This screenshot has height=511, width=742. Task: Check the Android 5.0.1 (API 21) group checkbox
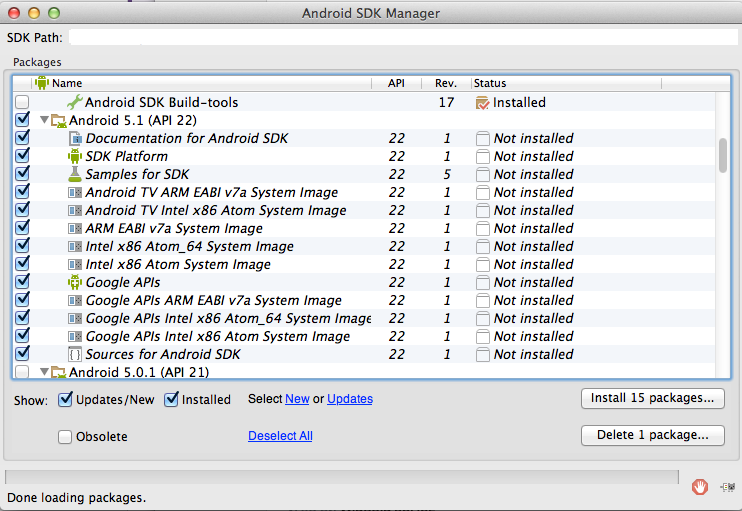(x=22, y=372)
